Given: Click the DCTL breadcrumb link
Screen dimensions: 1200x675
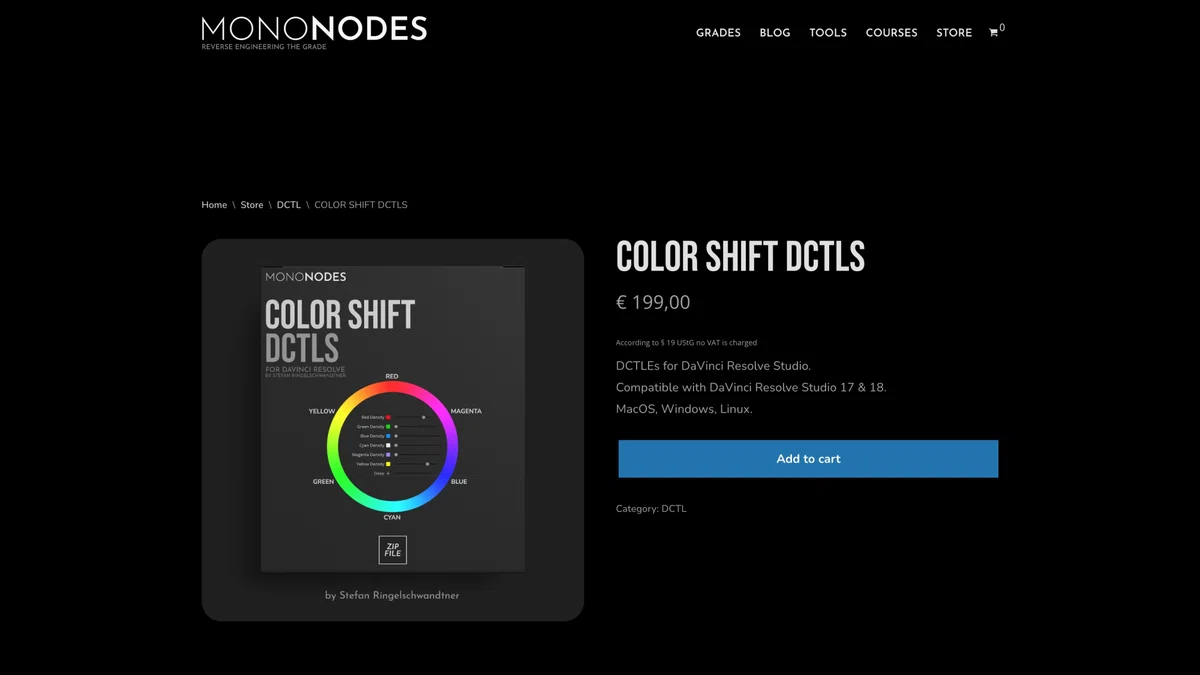Looking at the screenshot, I should click(x=289, y=205).
